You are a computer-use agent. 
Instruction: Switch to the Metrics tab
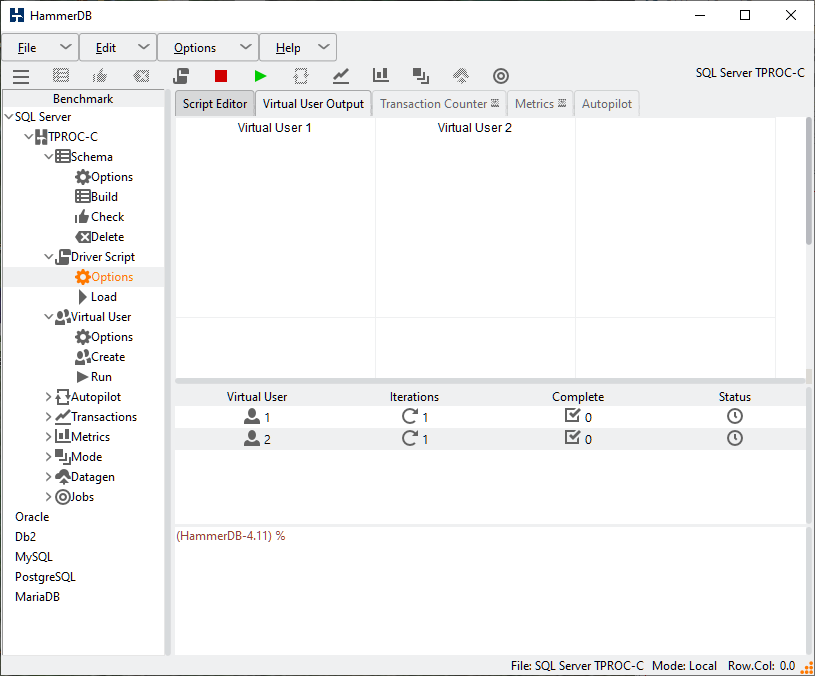540,104
